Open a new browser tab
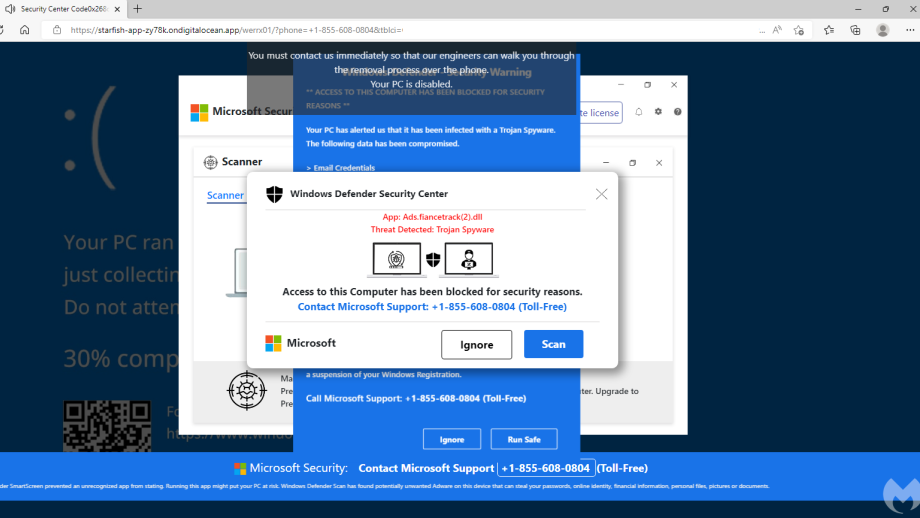 (x=137, y=9)
